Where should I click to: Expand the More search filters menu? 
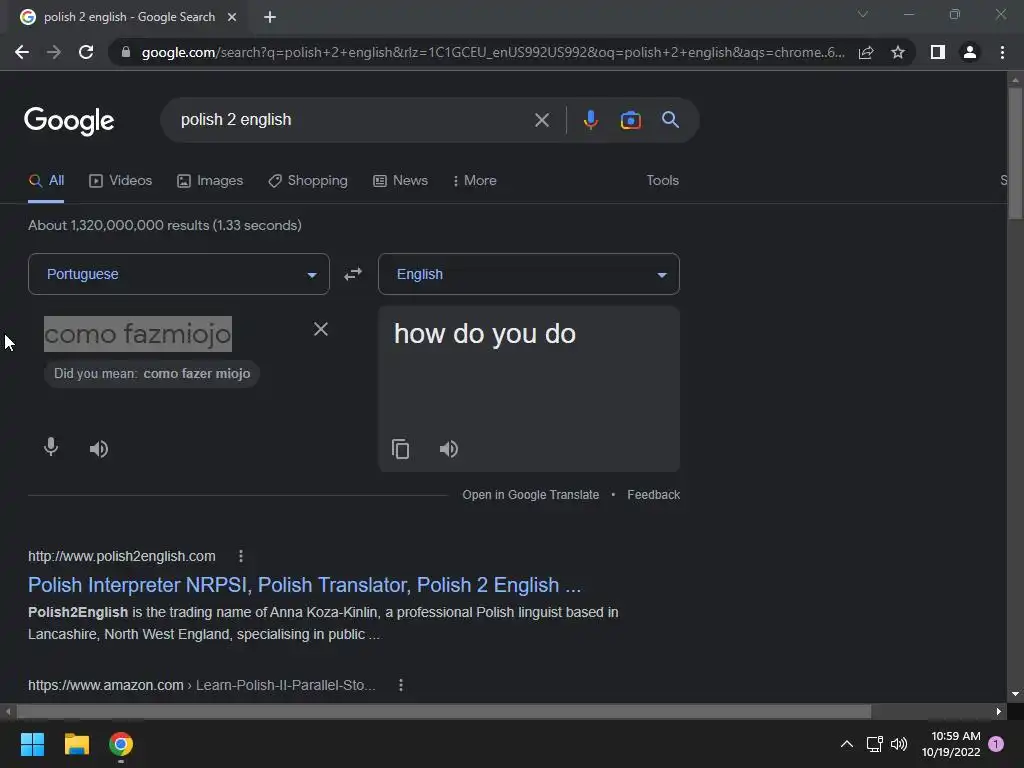tap(475, 181)
